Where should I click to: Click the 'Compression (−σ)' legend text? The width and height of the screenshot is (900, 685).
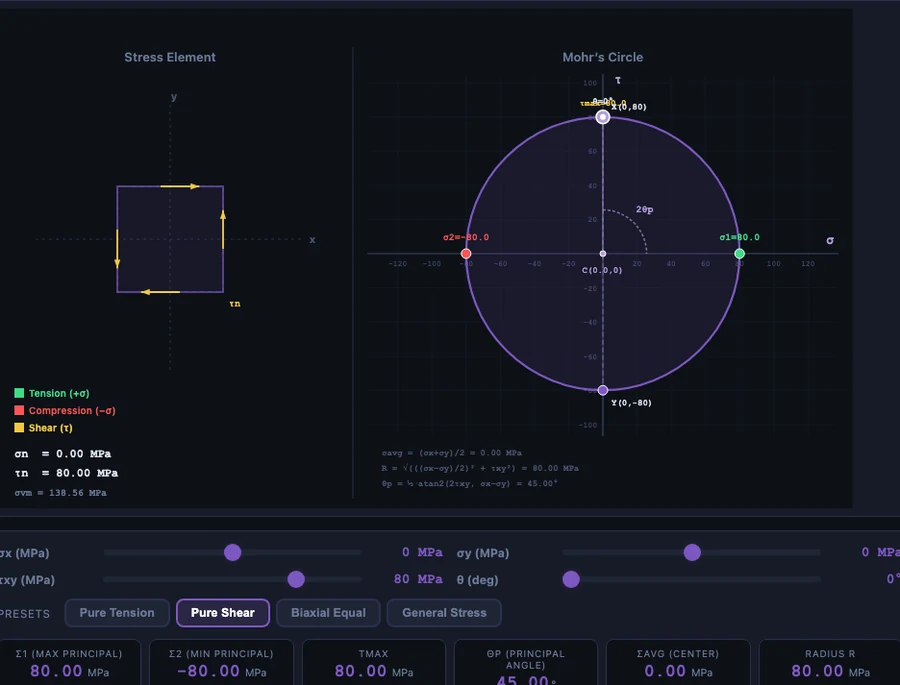click(x=72, y=411)
